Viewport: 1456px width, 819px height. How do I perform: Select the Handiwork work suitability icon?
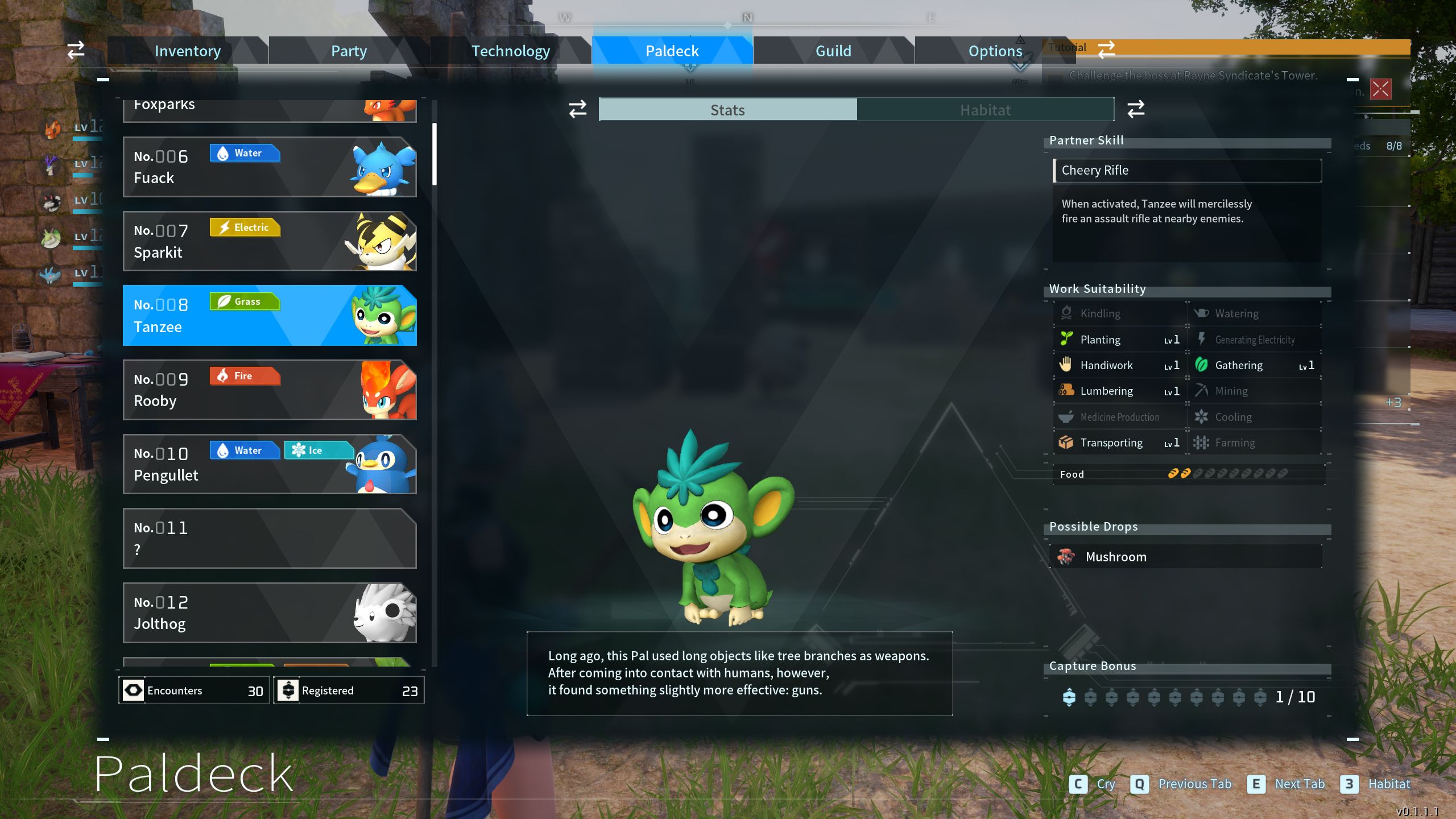[x=1066, y=364]
